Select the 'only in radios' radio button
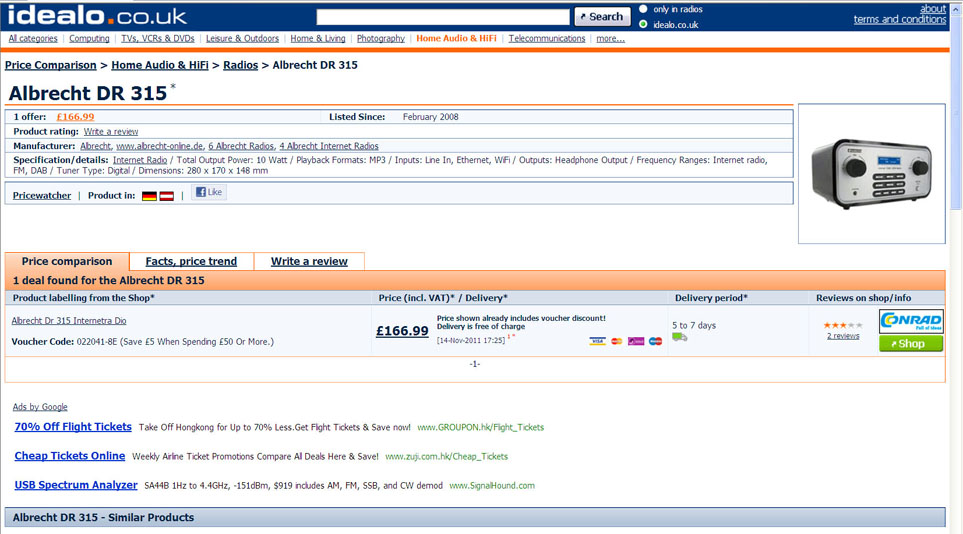This screenshot has height=534, width=963. point(643,9)
